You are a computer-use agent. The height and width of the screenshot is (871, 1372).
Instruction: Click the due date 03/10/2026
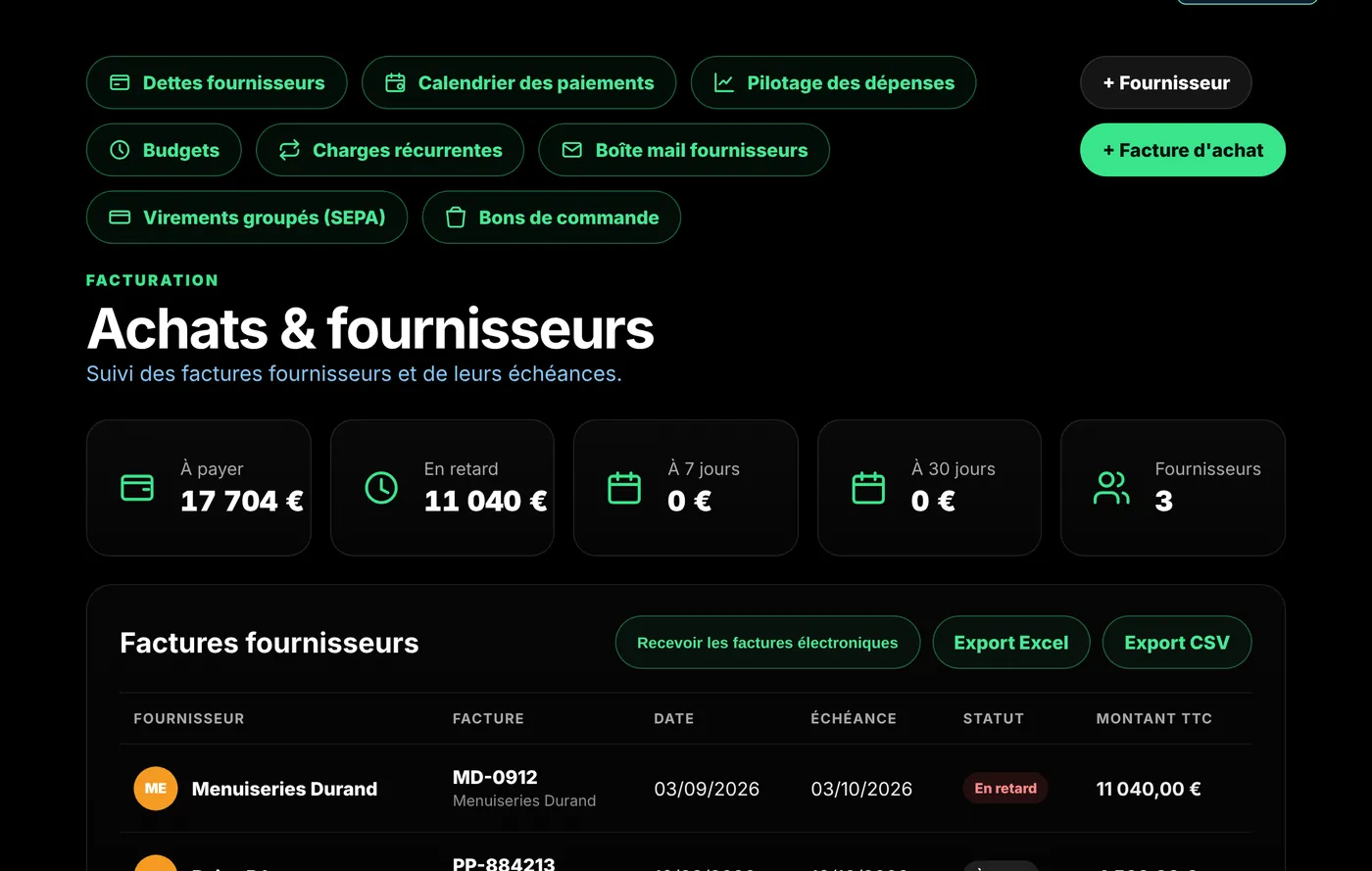click(861, 789)
